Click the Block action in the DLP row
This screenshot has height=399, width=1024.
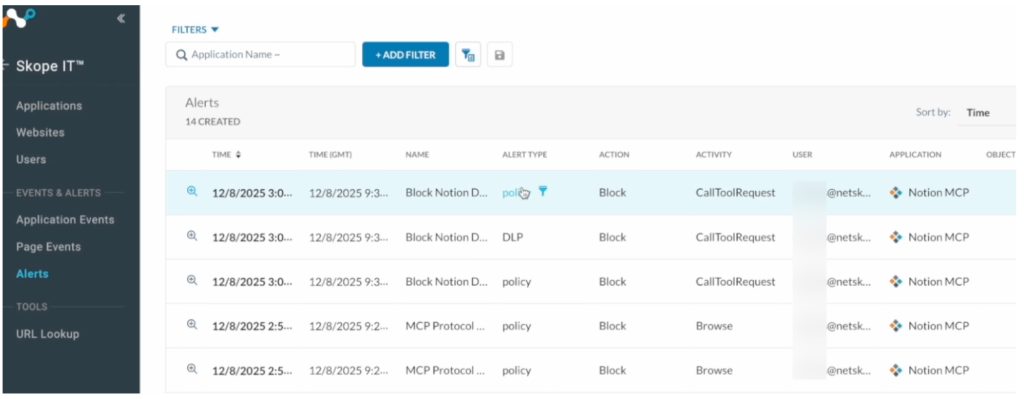[x=613, y=237]
